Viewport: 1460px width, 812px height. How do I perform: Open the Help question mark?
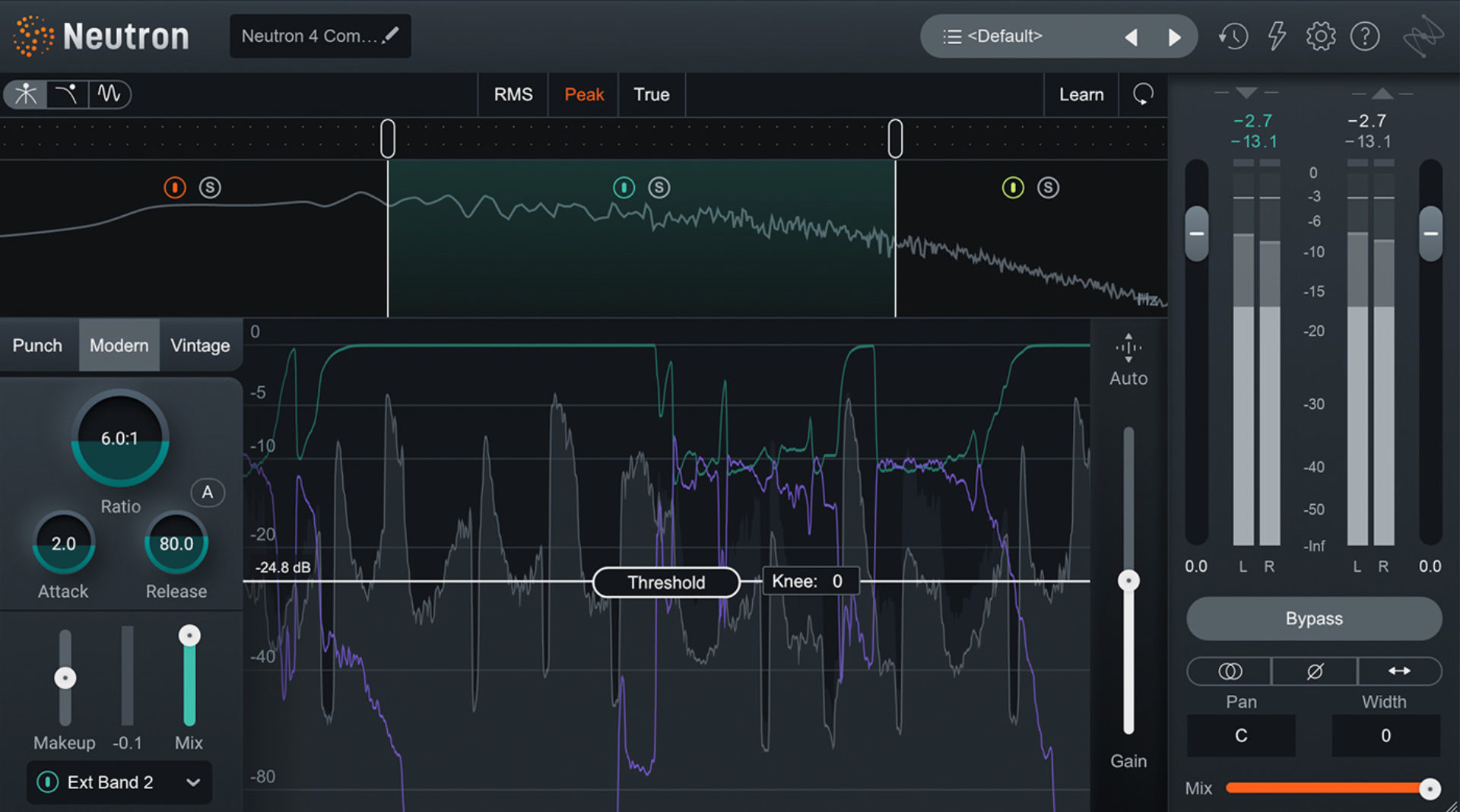click(1365, 36)
